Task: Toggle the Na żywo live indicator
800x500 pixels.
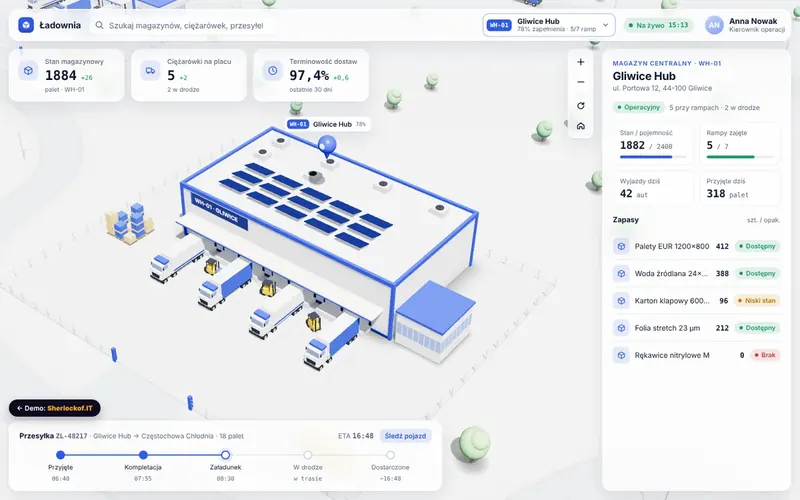Action: coord(658,25)
